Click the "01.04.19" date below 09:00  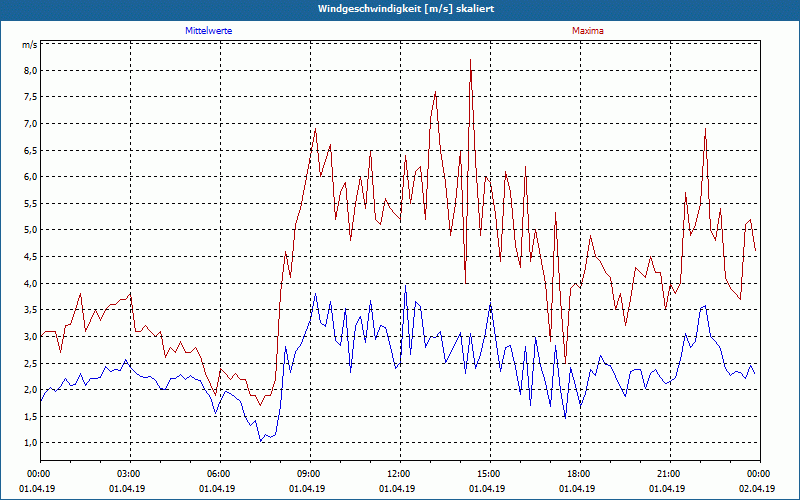click(307, 489)
